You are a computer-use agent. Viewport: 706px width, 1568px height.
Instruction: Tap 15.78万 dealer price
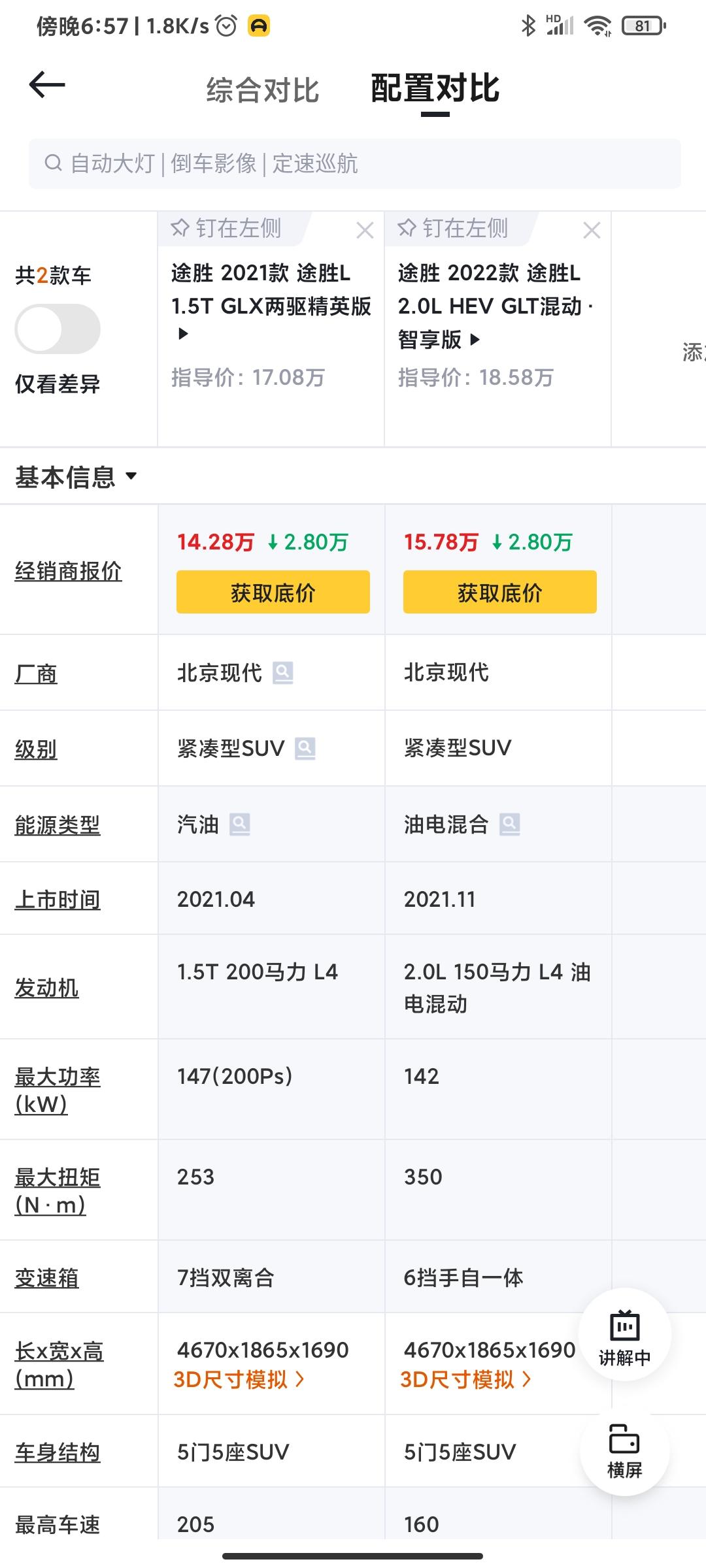point(442,542)
